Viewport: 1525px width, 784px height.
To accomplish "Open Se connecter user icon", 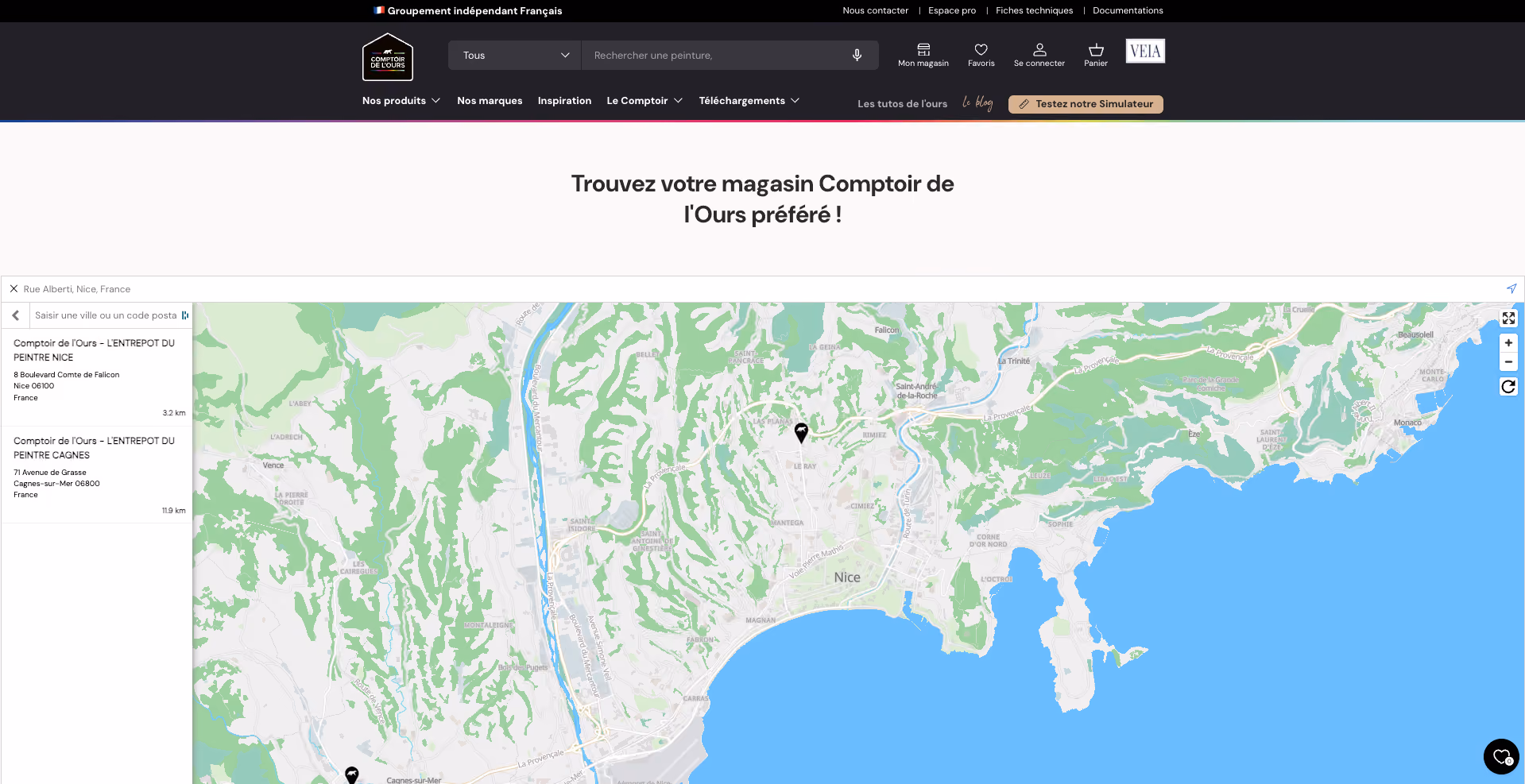I will [x=1039, y=55].
